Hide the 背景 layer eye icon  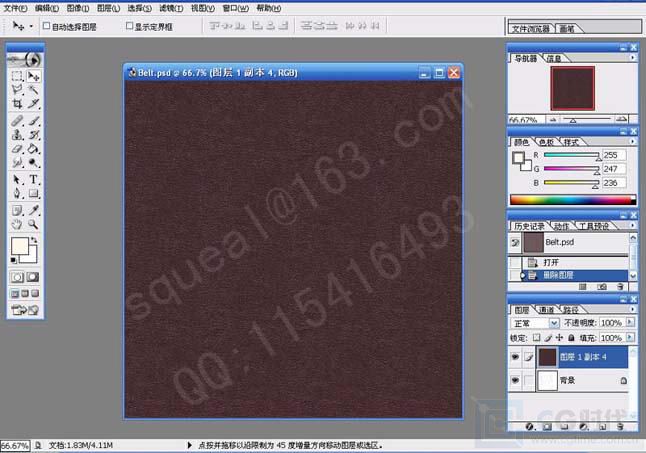coord(515,380)
